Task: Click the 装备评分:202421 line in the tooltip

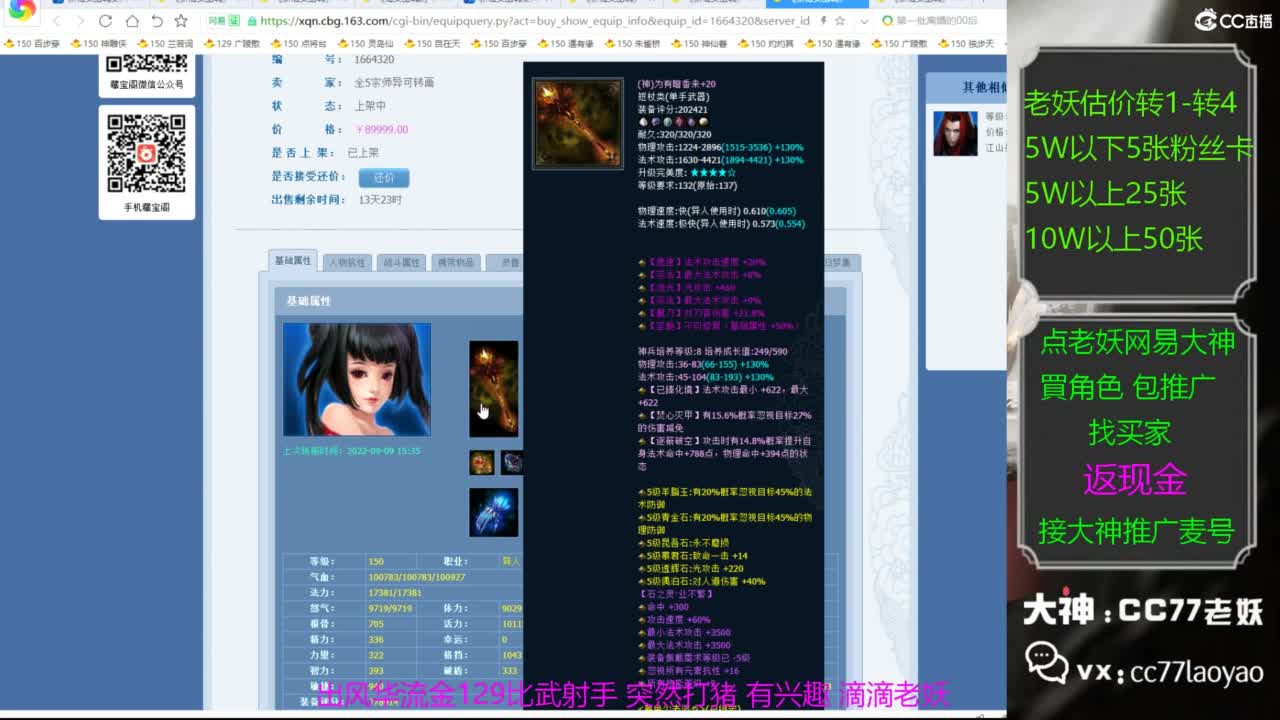Action: 672,110
